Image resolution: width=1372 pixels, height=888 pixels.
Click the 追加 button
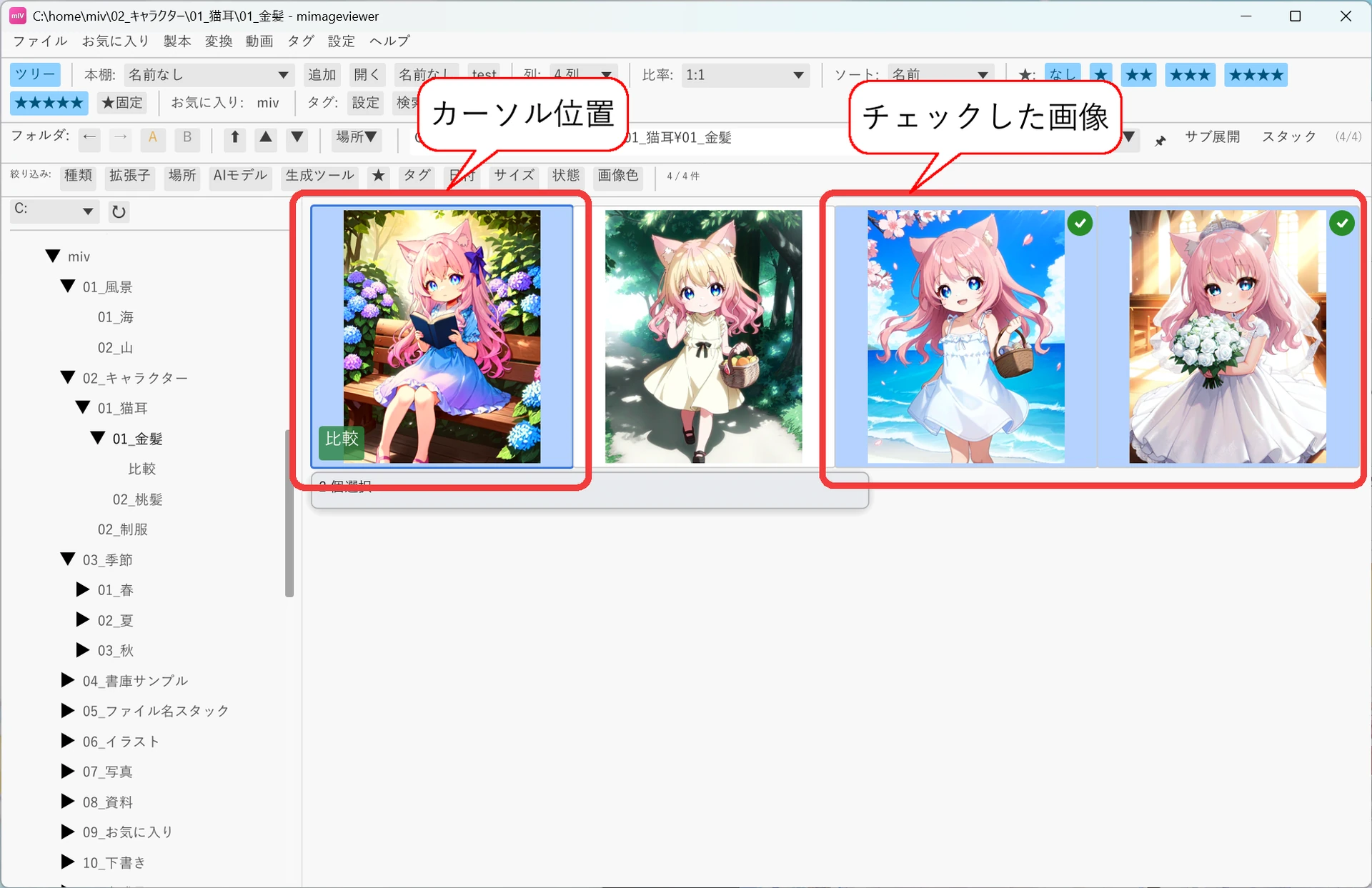click(x=322, y=74)
